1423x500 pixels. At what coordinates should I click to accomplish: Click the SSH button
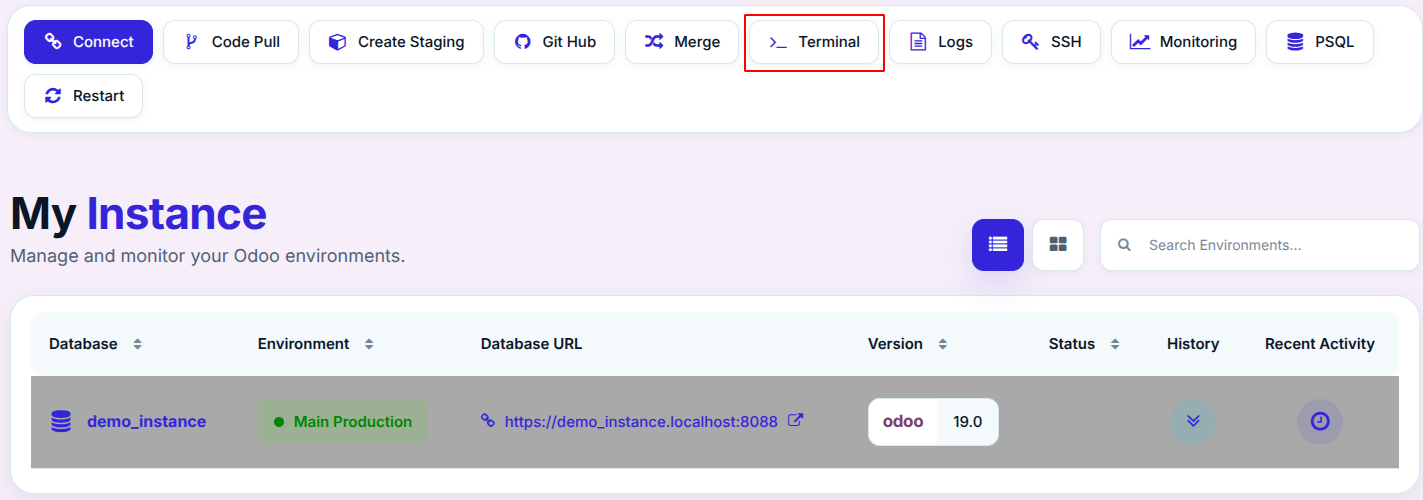(x=1051, y=42)
